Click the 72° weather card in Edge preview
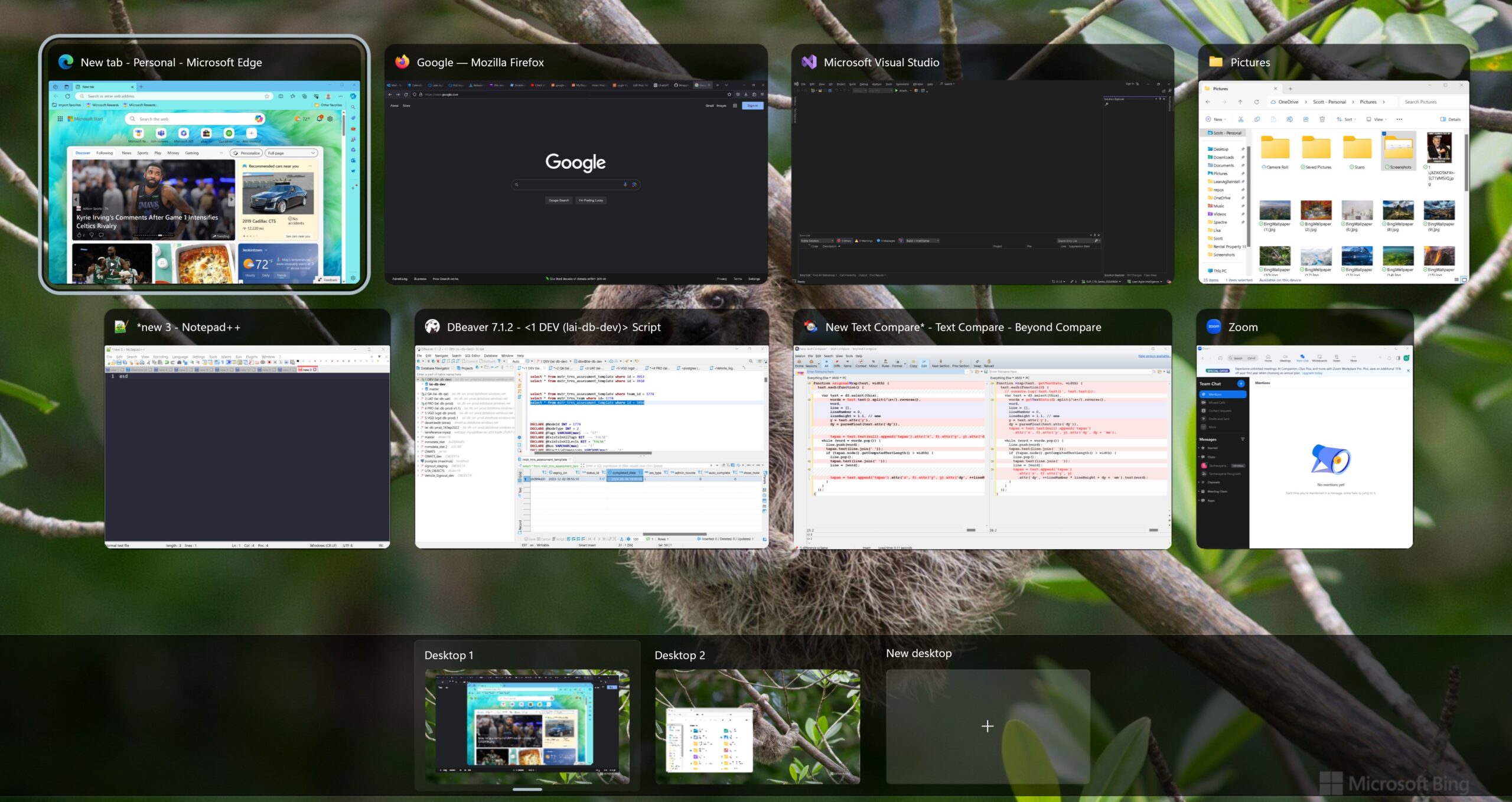1512x802 pixels. 278,262
